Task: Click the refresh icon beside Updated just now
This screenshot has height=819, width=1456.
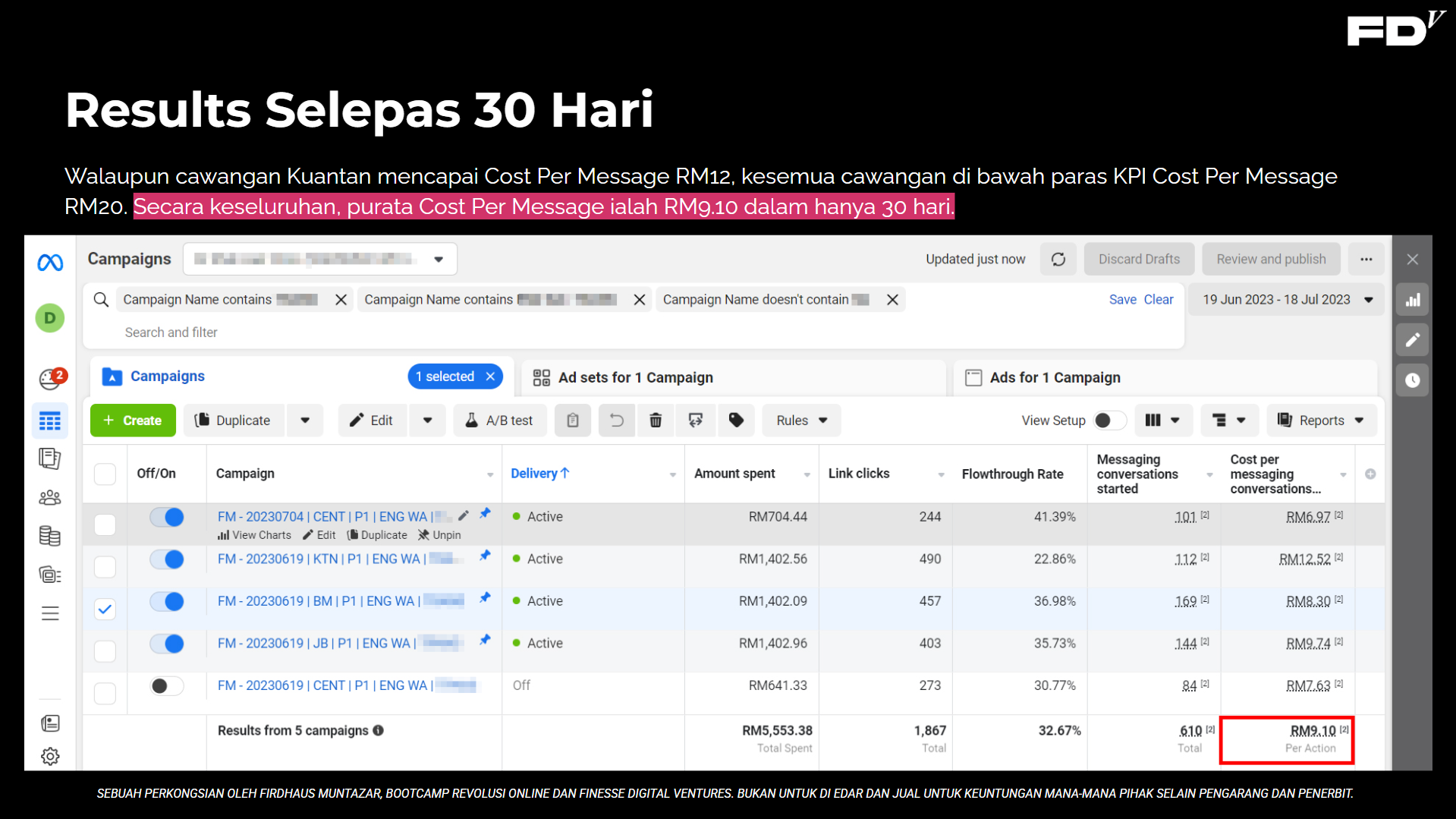Action: 1058,260
